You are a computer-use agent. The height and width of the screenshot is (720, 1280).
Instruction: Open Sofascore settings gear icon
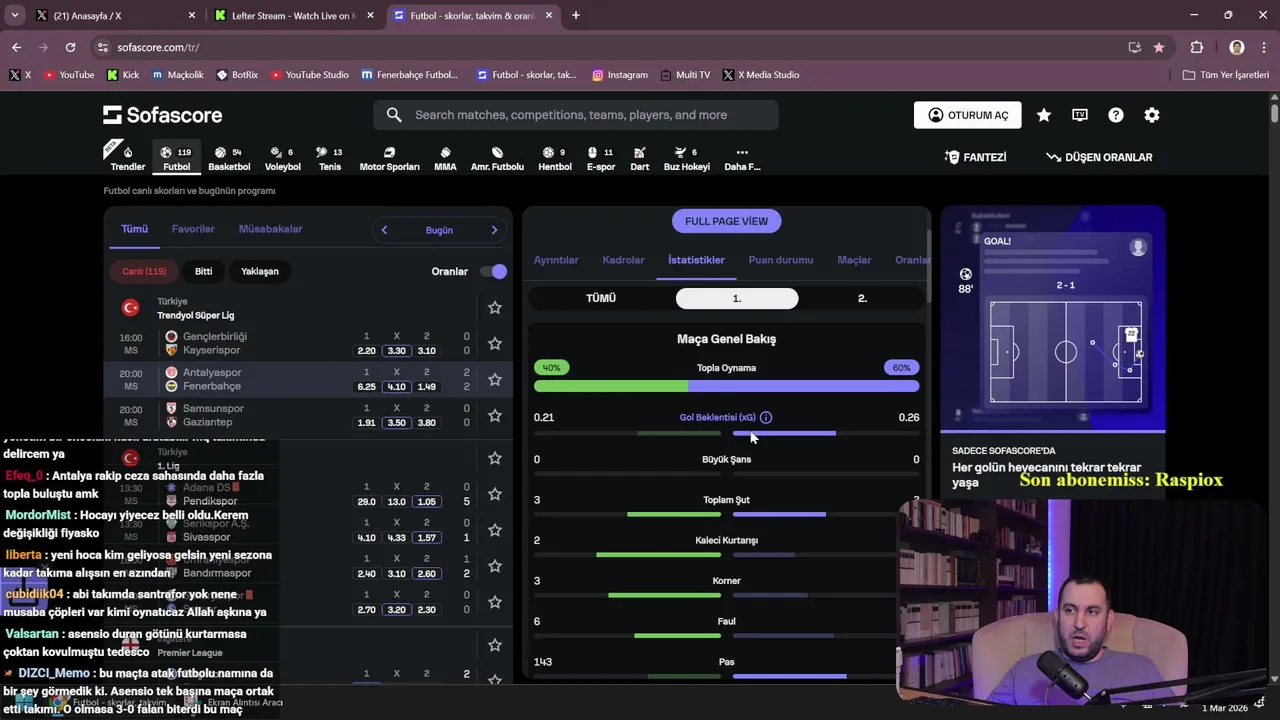pos(1152,115)
